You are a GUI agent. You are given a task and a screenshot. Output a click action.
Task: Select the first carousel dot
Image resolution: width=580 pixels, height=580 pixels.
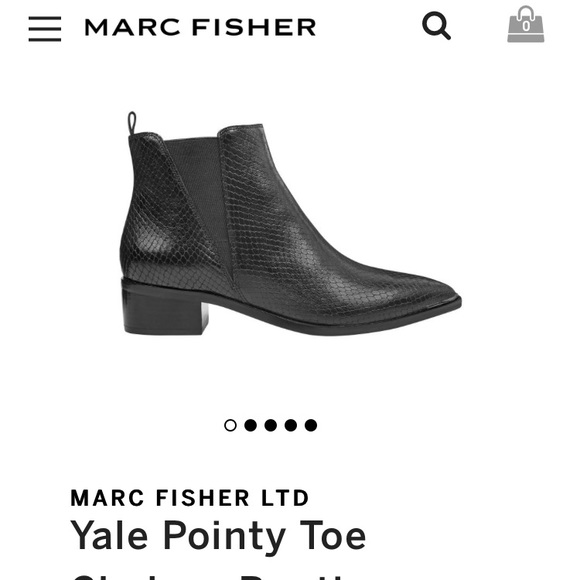(230, 425)
